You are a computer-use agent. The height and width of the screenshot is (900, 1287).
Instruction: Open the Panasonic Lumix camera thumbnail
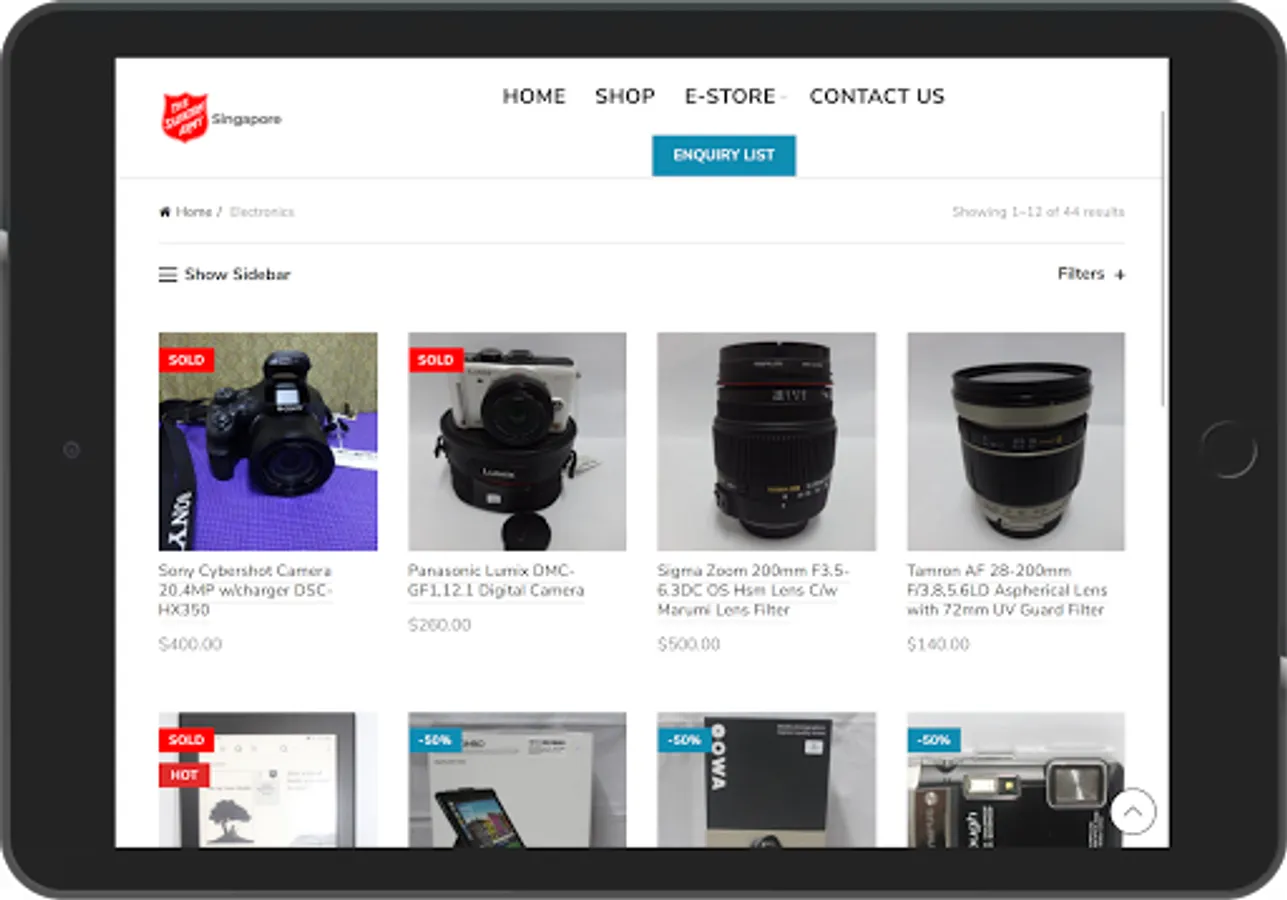click(517, 441)
